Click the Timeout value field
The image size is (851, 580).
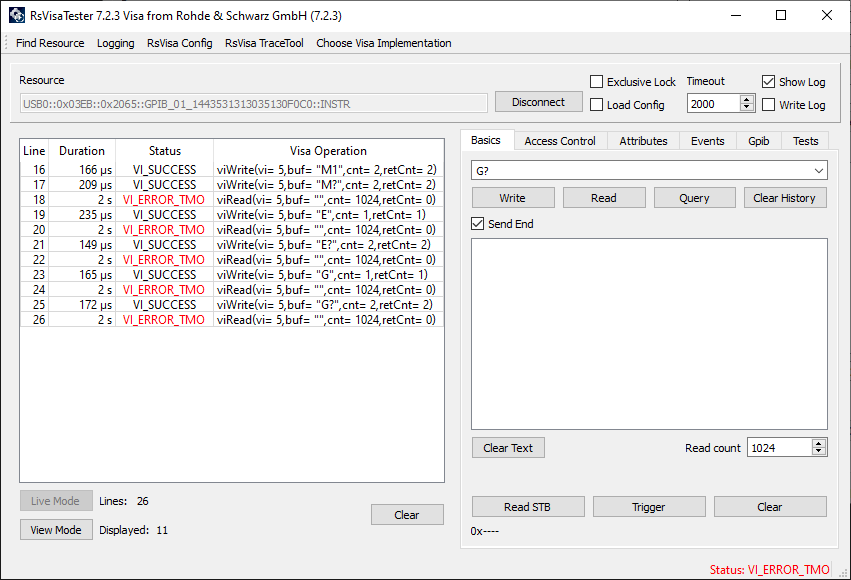click(x=714, y=104)
